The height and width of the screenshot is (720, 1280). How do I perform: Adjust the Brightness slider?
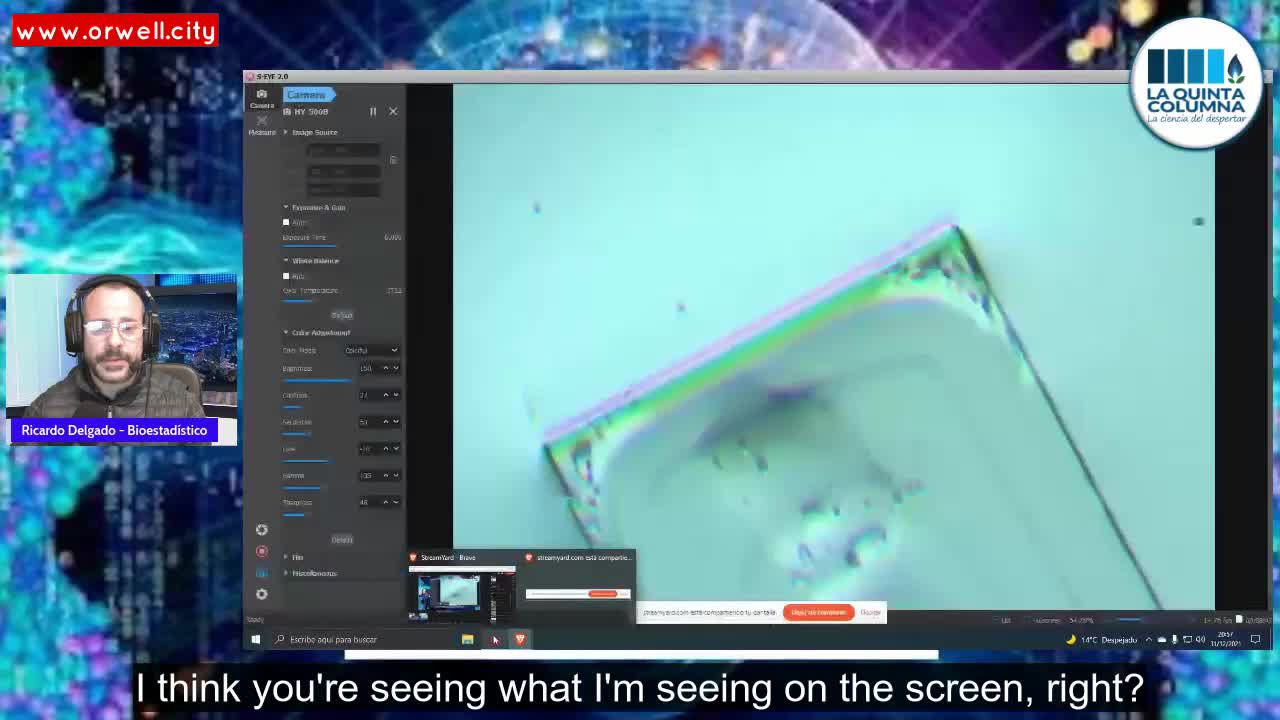pyautogui.click(x=318, y=380)
